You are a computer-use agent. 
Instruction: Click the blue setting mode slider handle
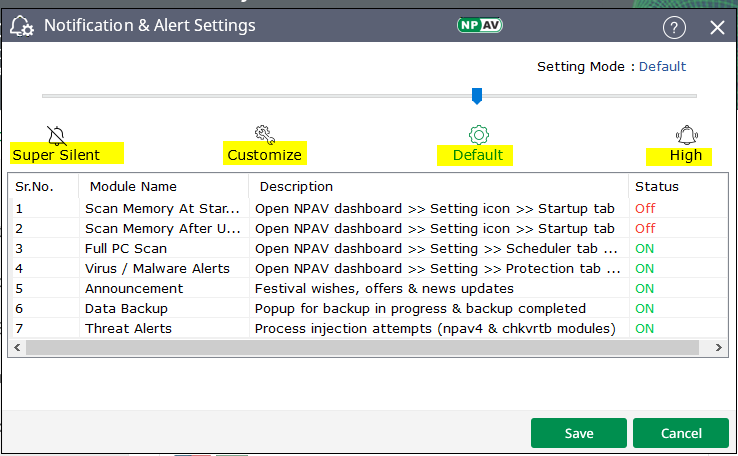tap(477, 96)
